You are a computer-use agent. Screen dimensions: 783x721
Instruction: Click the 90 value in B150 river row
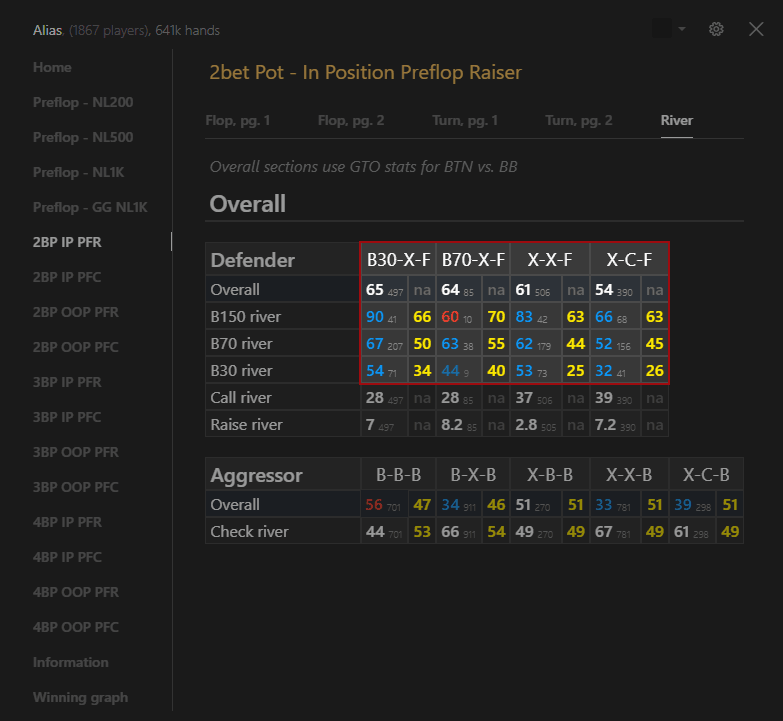[x=375, y=317]
